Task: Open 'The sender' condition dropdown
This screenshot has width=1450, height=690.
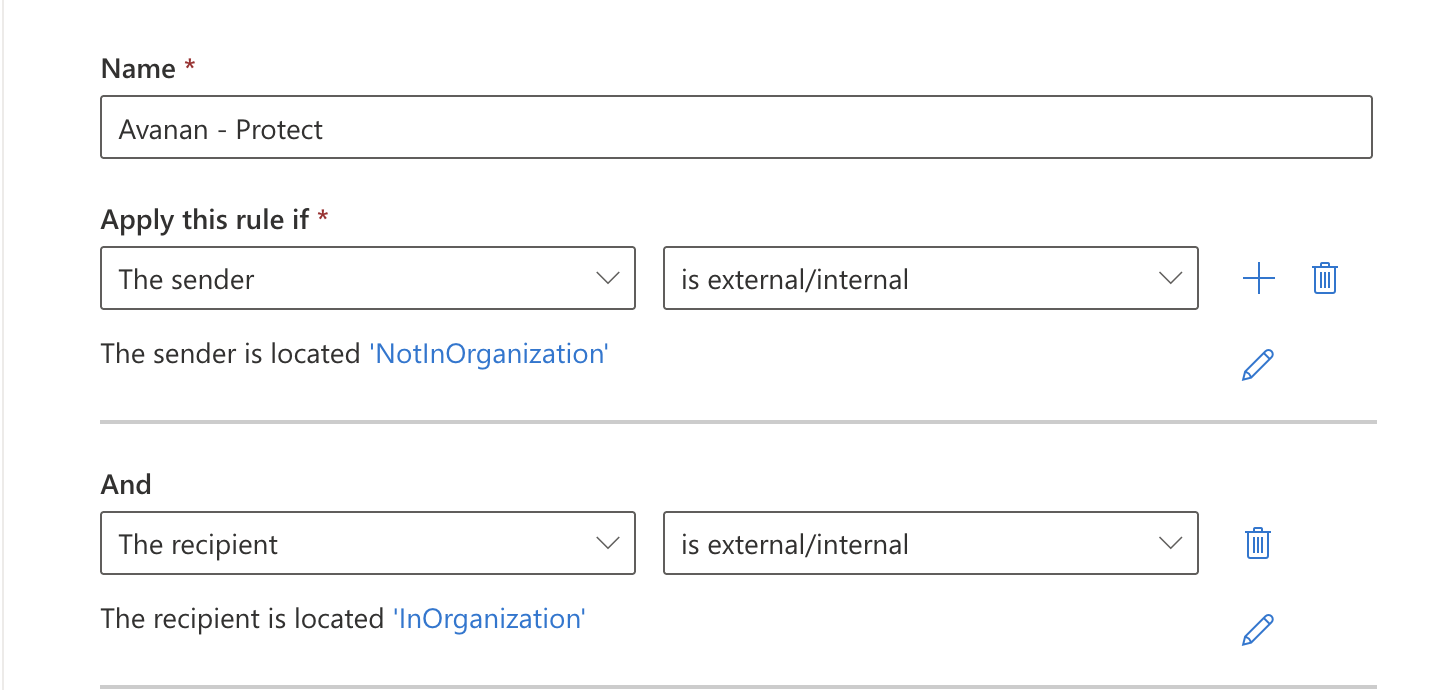Action: [x=368, y=278]
